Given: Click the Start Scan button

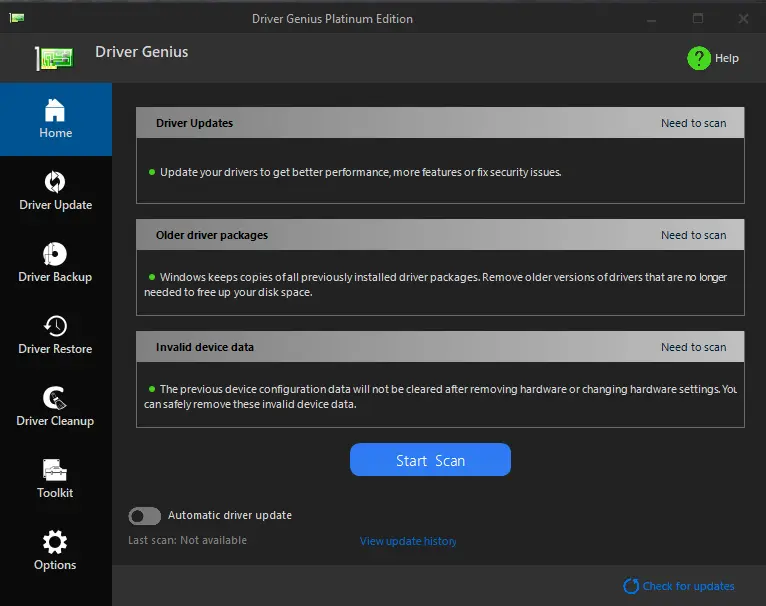Looking at the screenshot, I should (430, 460).
